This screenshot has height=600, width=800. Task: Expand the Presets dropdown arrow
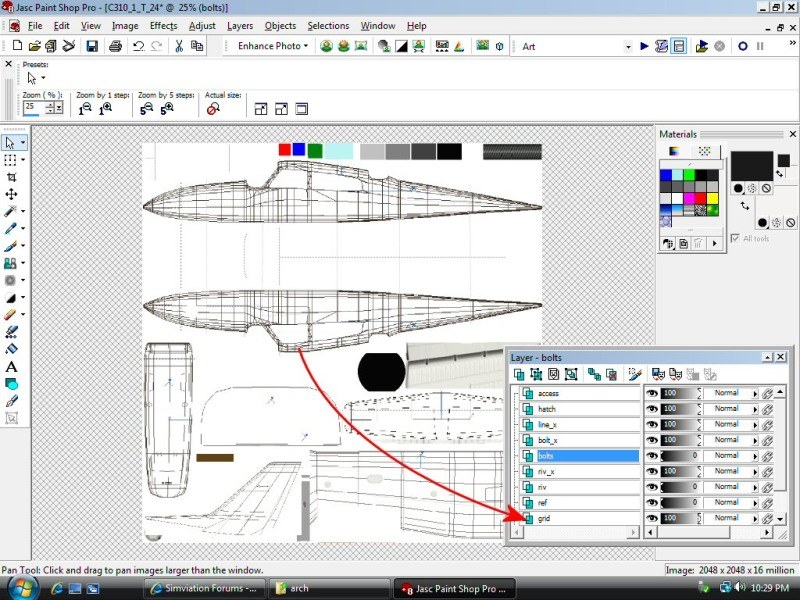(x=43, y=78)
